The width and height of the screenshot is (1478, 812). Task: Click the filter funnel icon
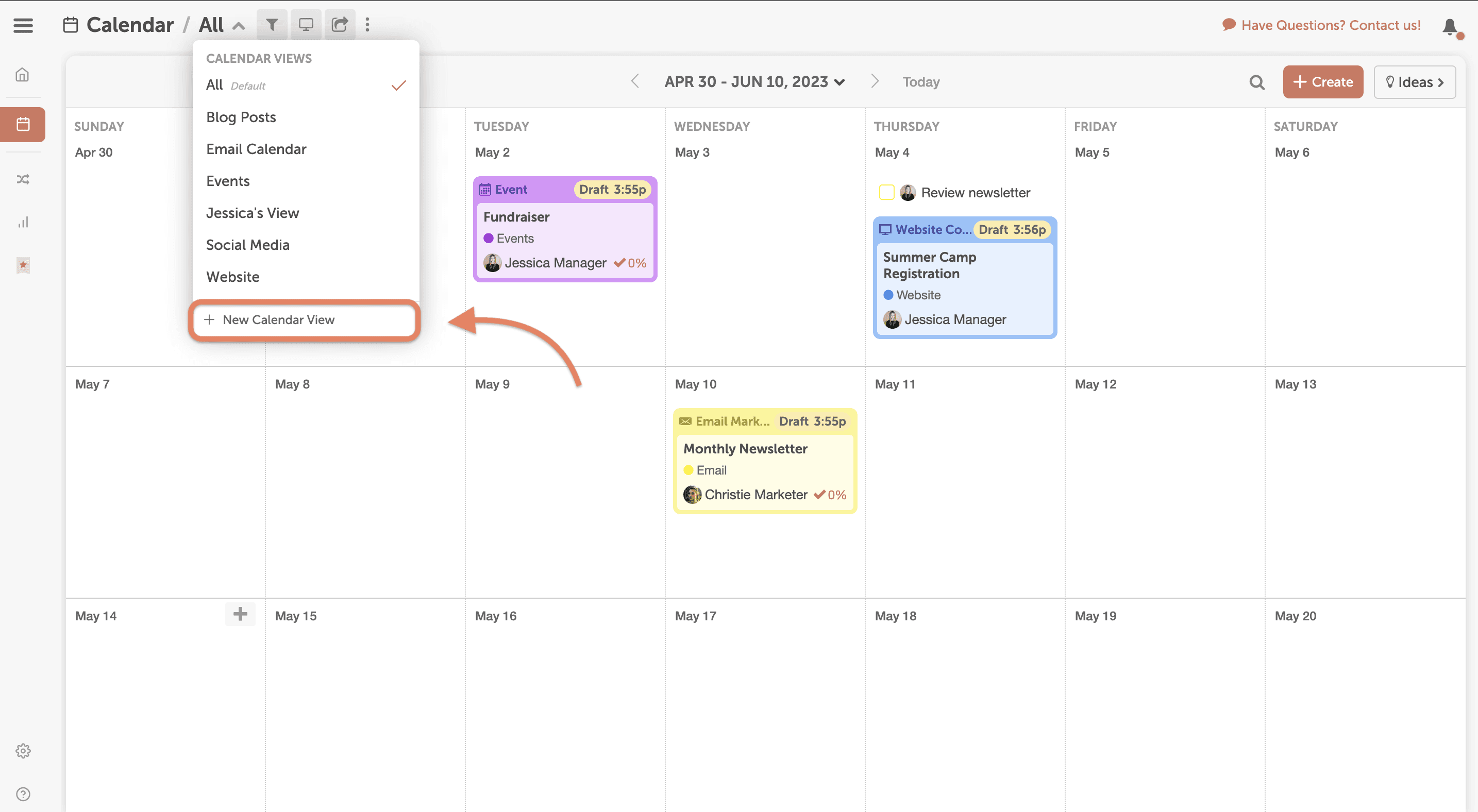pyautogui.click(x=272, y=25)
